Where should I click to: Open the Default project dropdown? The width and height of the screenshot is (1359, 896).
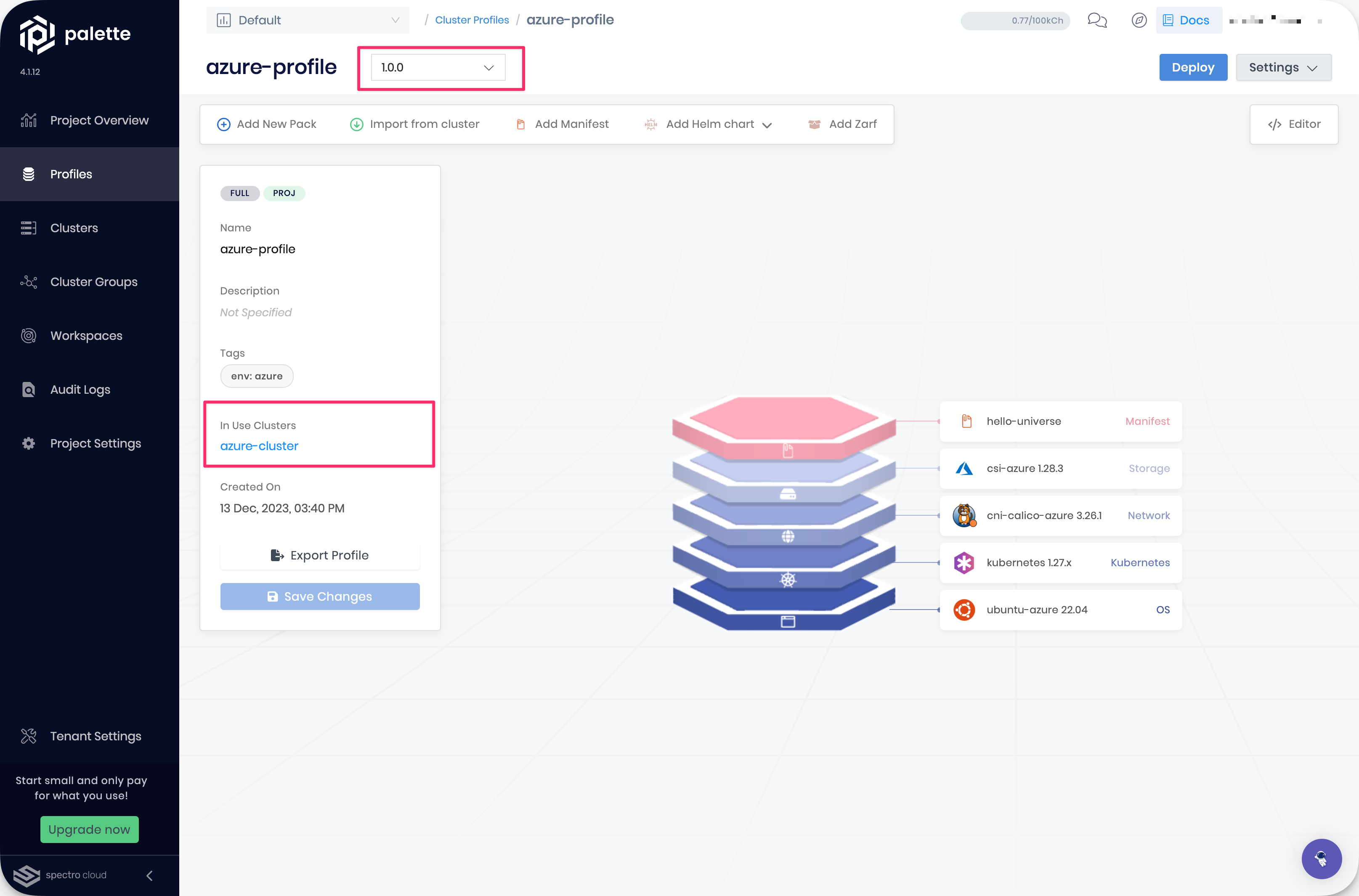[x=308, y=21]
